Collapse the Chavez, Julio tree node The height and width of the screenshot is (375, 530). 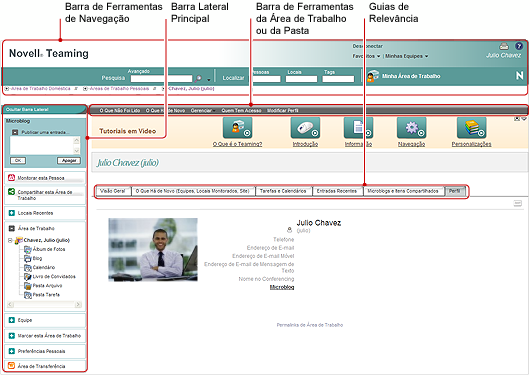(10, 240)
